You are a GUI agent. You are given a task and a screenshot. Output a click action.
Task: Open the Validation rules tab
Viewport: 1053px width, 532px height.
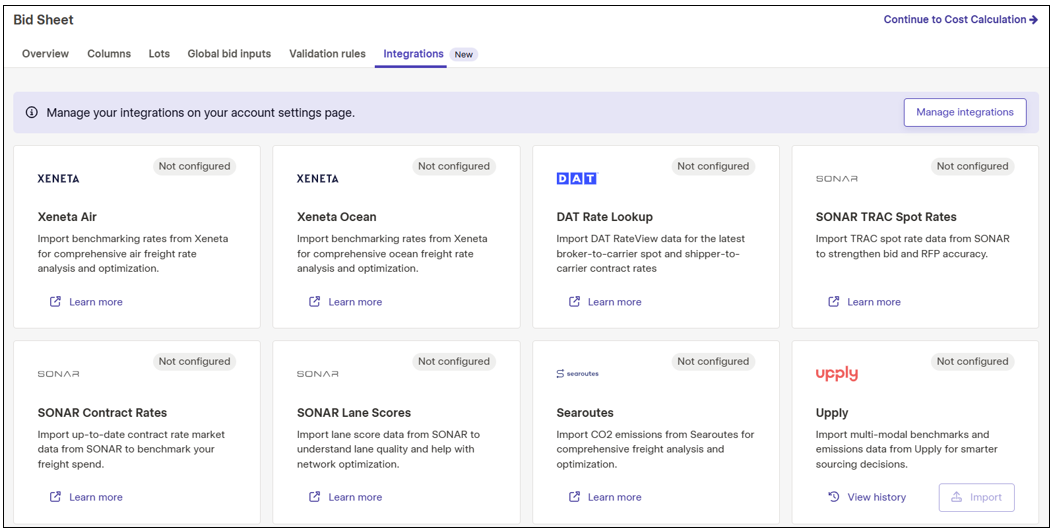328,54
